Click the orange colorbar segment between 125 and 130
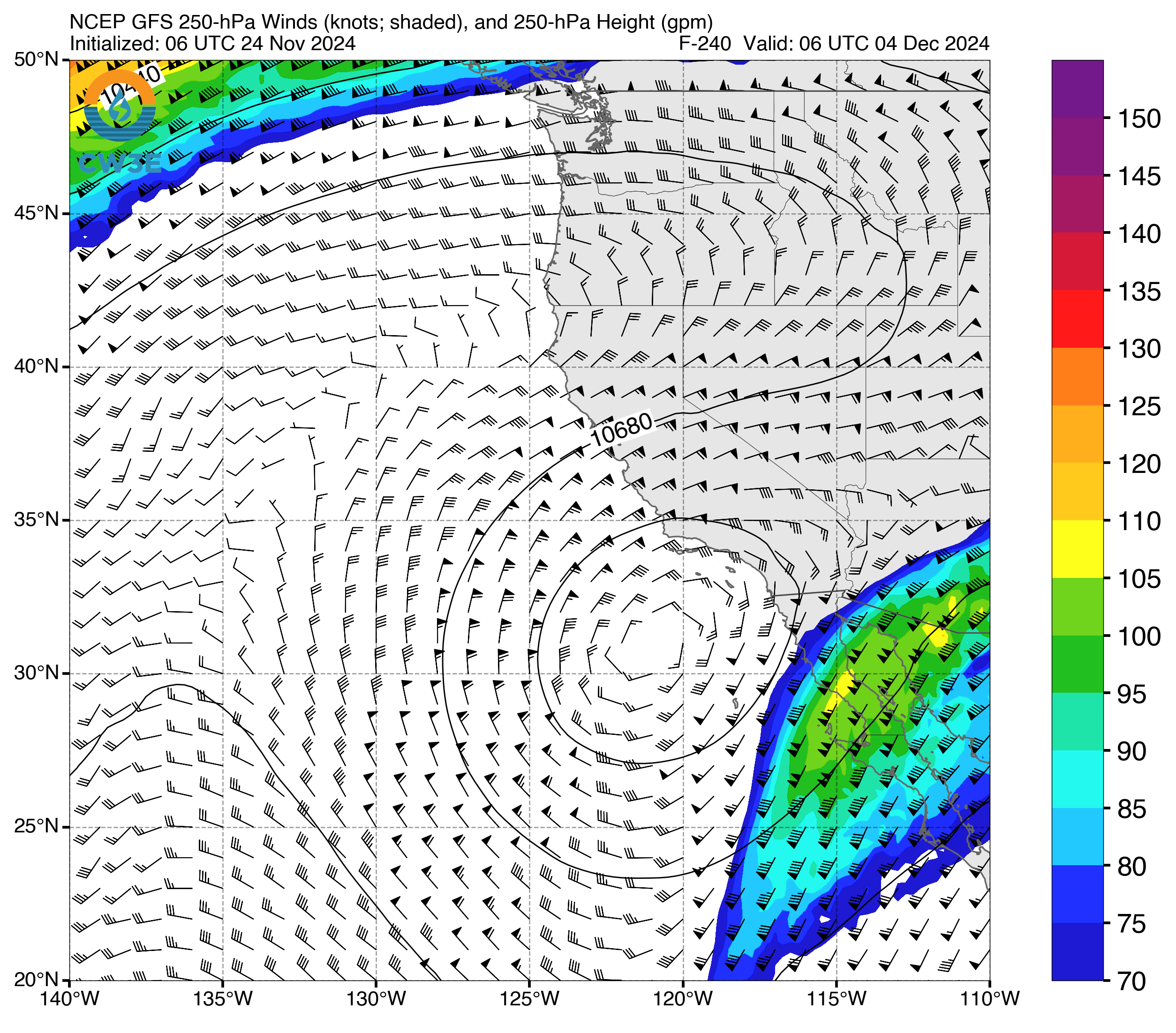Image resolution: width=1176 pixels, height=1033 pixels. pos(1078,376)
